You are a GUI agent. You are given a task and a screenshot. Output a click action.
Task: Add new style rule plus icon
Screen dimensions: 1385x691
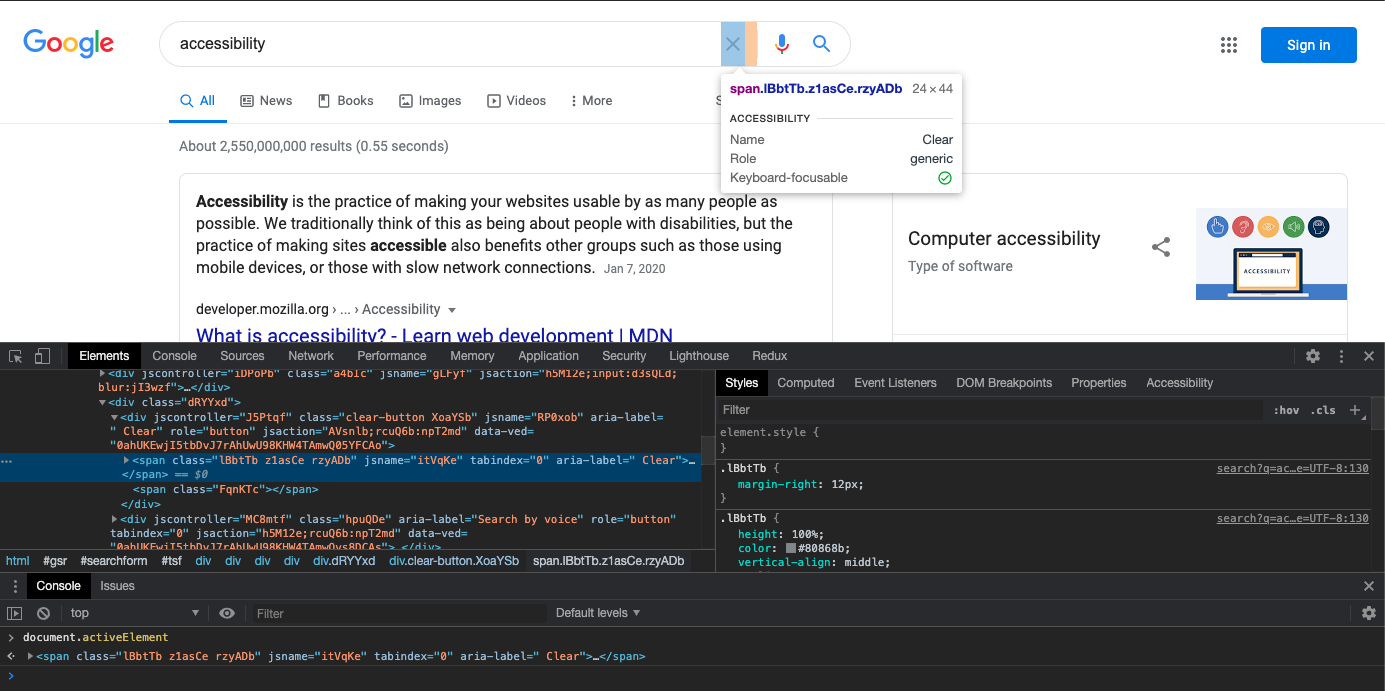(x=1356, y=410)
